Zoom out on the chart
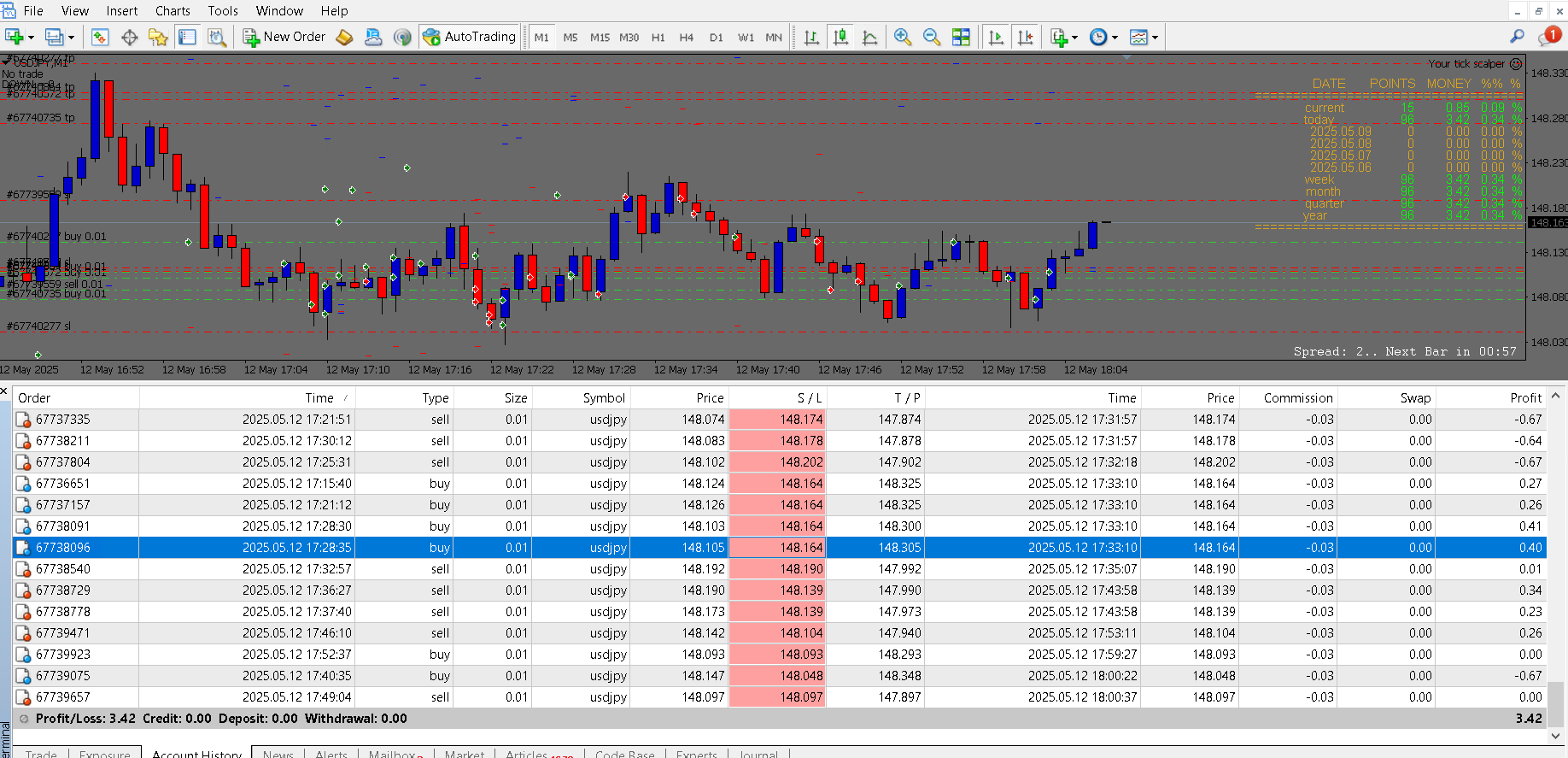 click(x=932, y=37)
